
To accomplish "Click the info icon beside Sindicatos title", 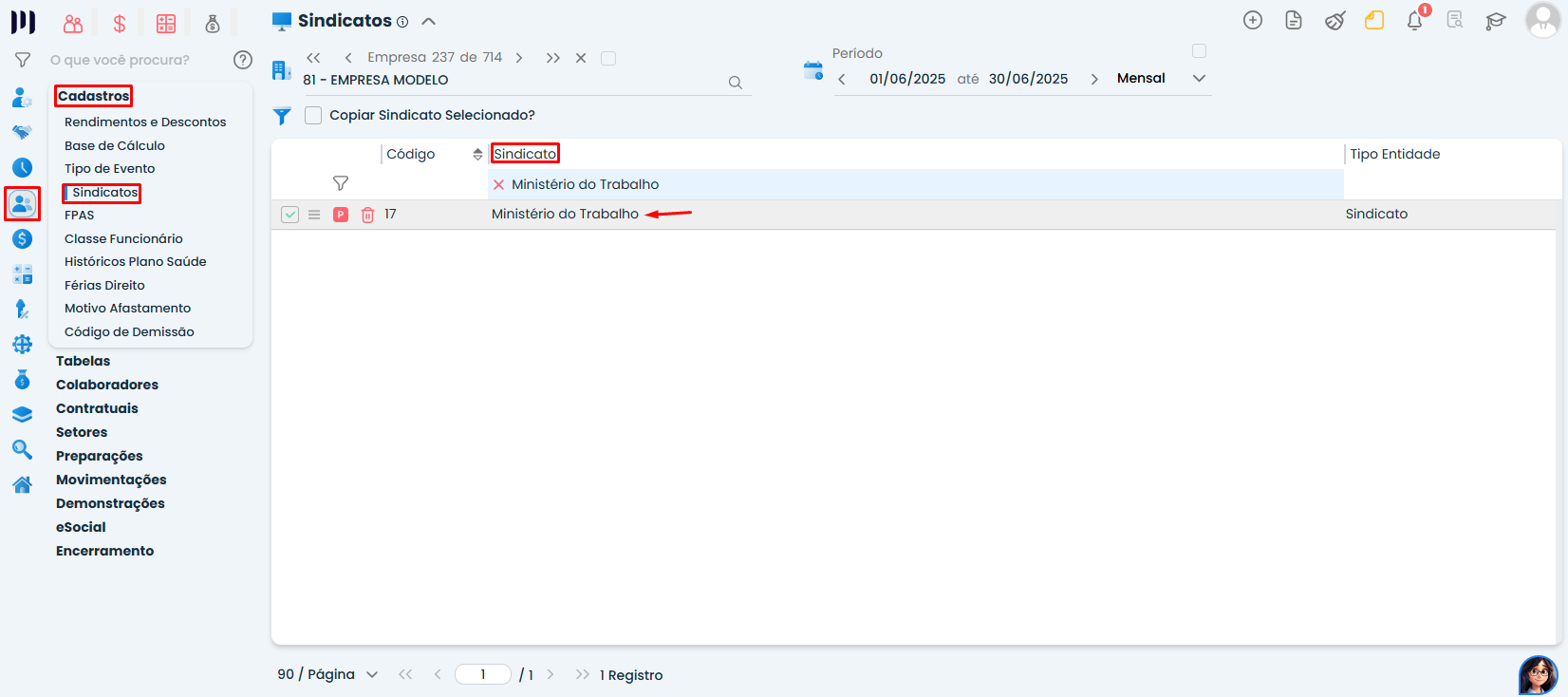I will coord(402,22).
